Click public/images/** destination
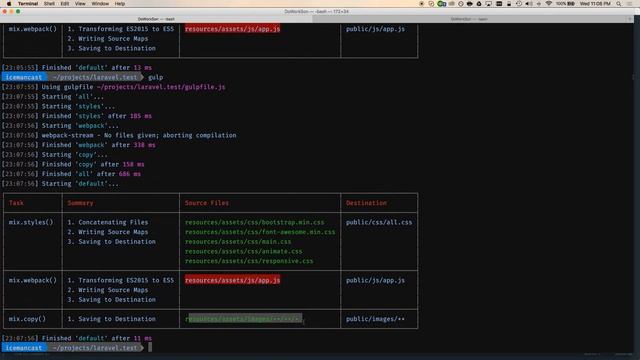 376,319
